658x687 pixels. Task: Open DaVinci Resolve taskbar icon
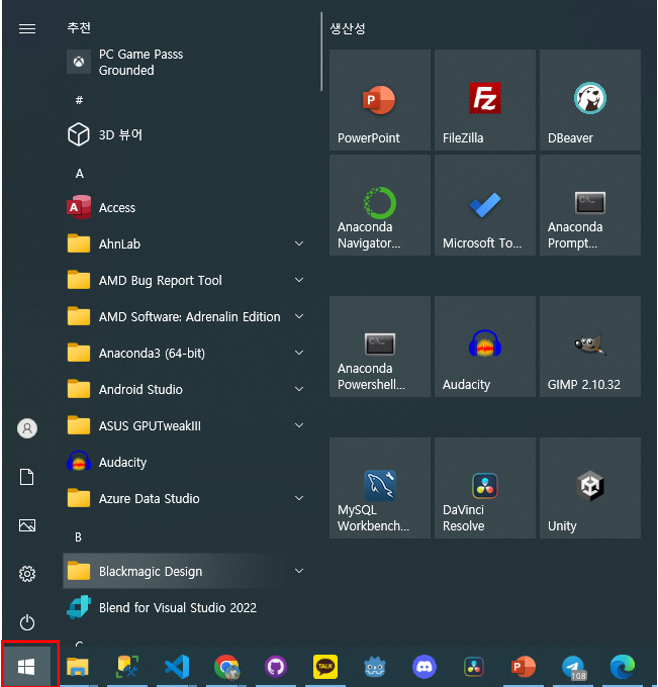pos(474,667)
